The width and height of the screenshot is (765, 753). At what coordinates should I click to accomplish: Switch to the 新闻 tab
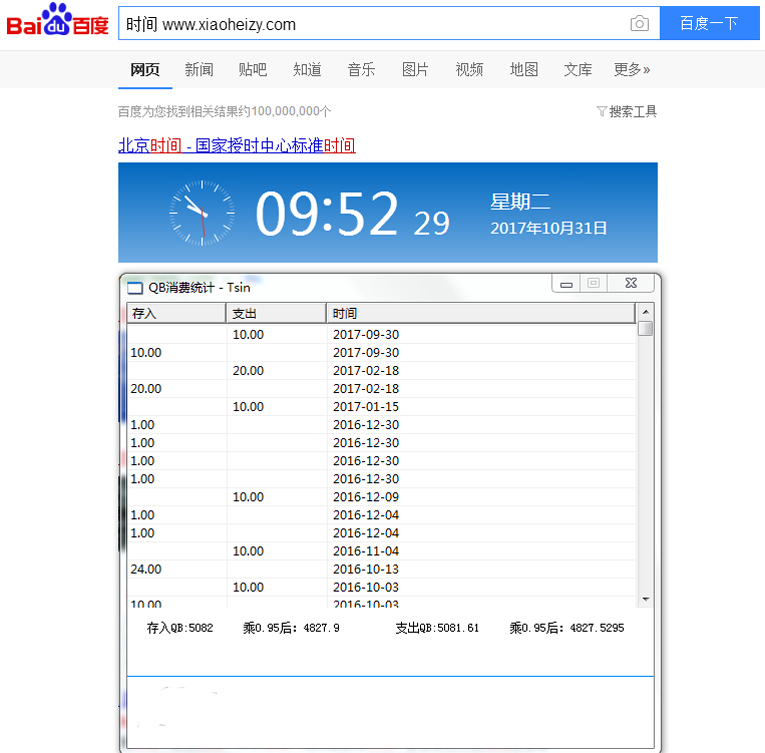point(199,69)
